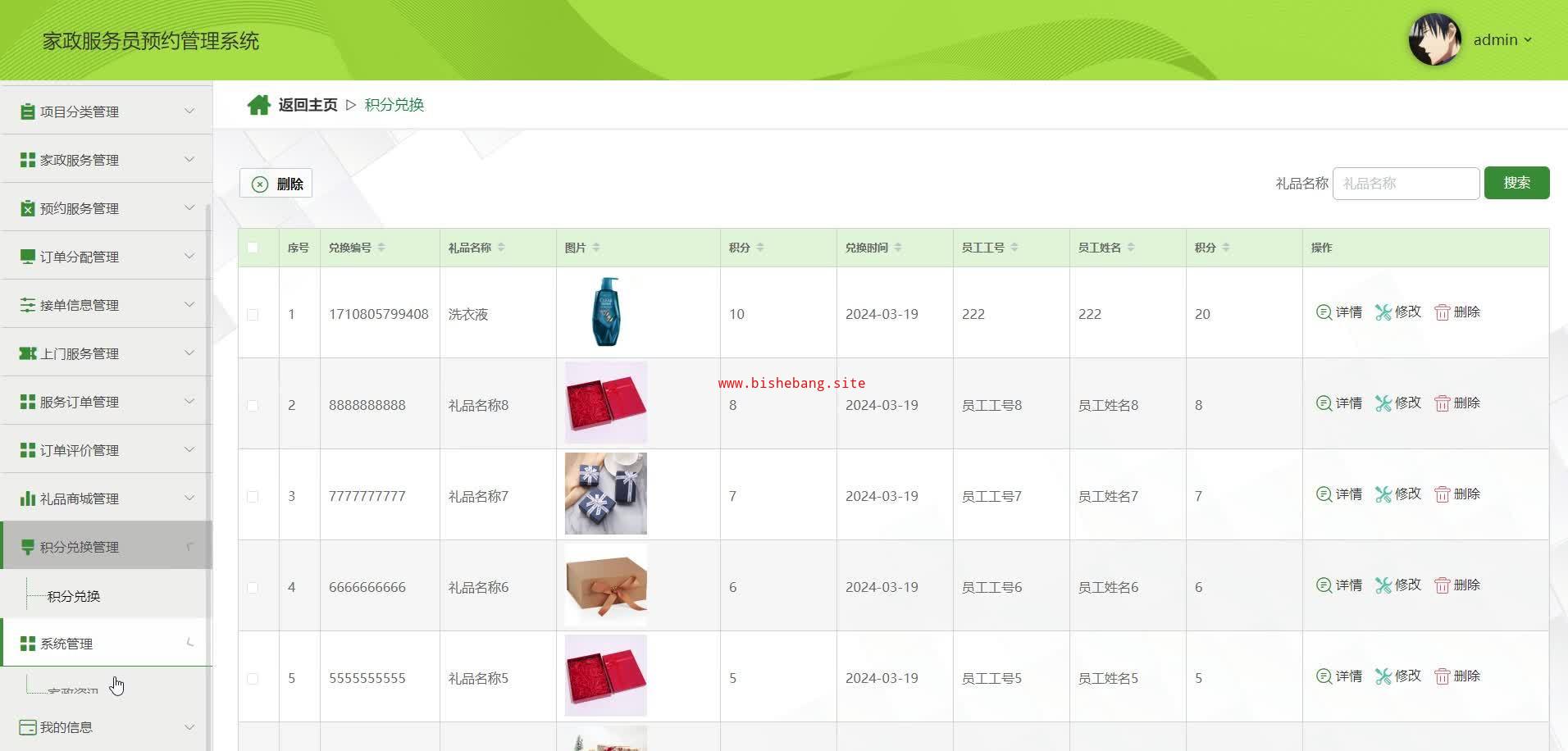Viewport: 1568px width, 751px height.
Task: Tick the checkbox for row 礼品名称5
Action: (x=253, y=679)
